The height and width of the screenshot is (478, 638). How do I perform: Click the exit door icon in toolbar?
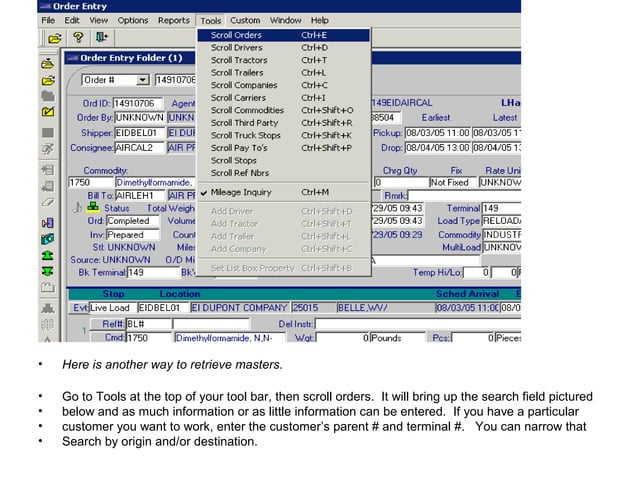pyautogui.click(x=101, y=37)
